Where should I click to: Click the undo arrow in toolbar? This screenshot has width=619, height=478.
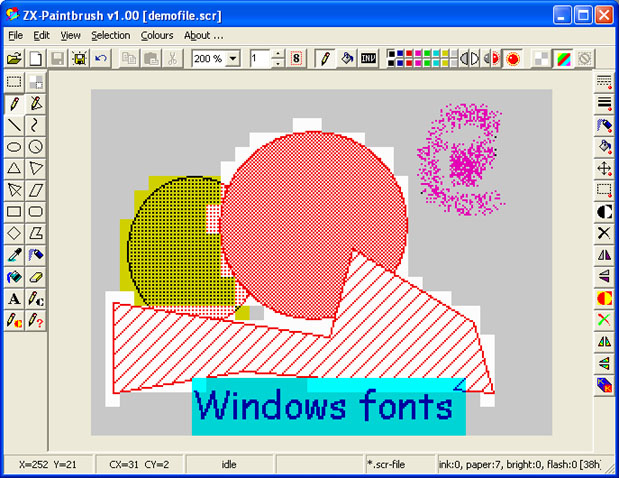(101, 59)
